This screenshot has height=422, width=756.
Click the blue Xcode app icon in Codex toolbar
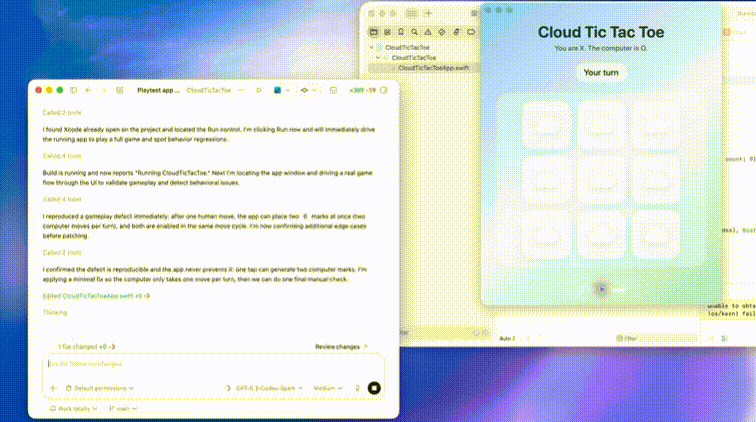coord(277,90)
